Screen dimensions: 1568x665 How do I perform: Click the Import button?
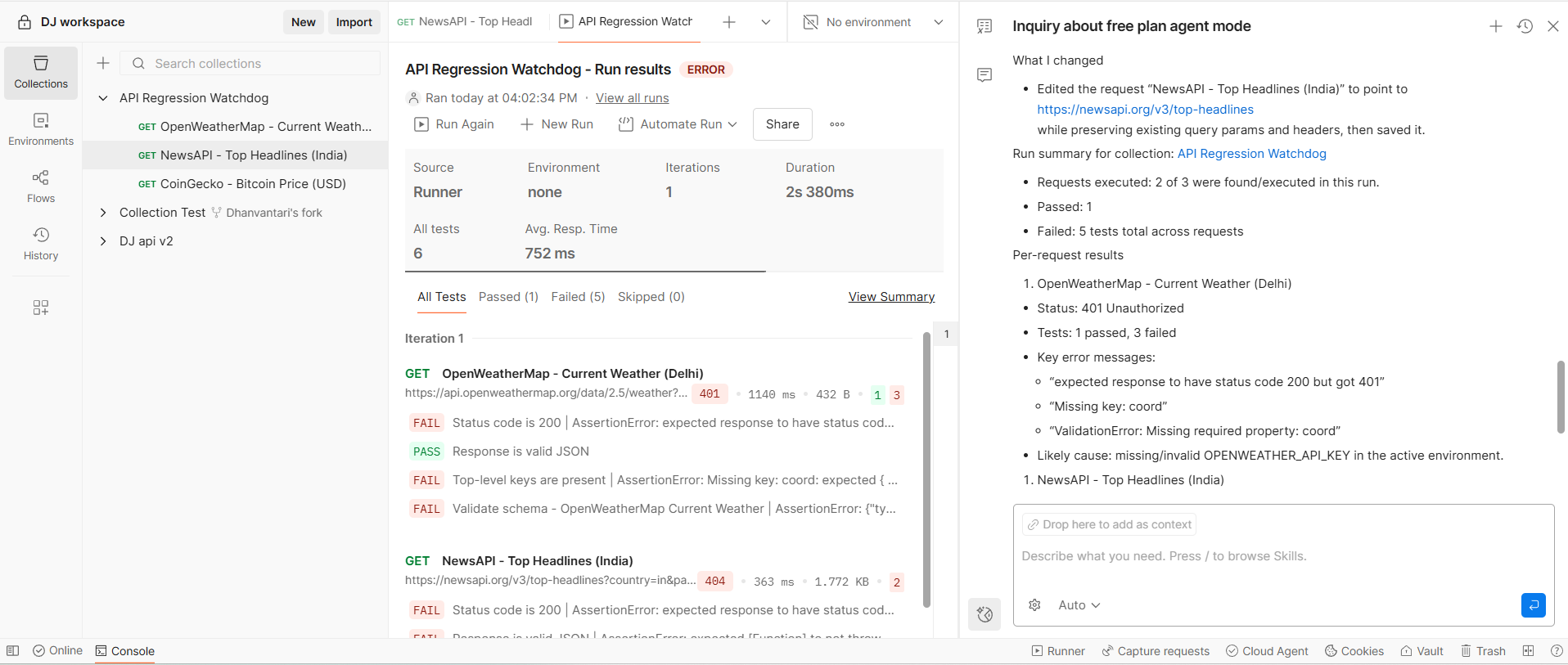(354, 22)
